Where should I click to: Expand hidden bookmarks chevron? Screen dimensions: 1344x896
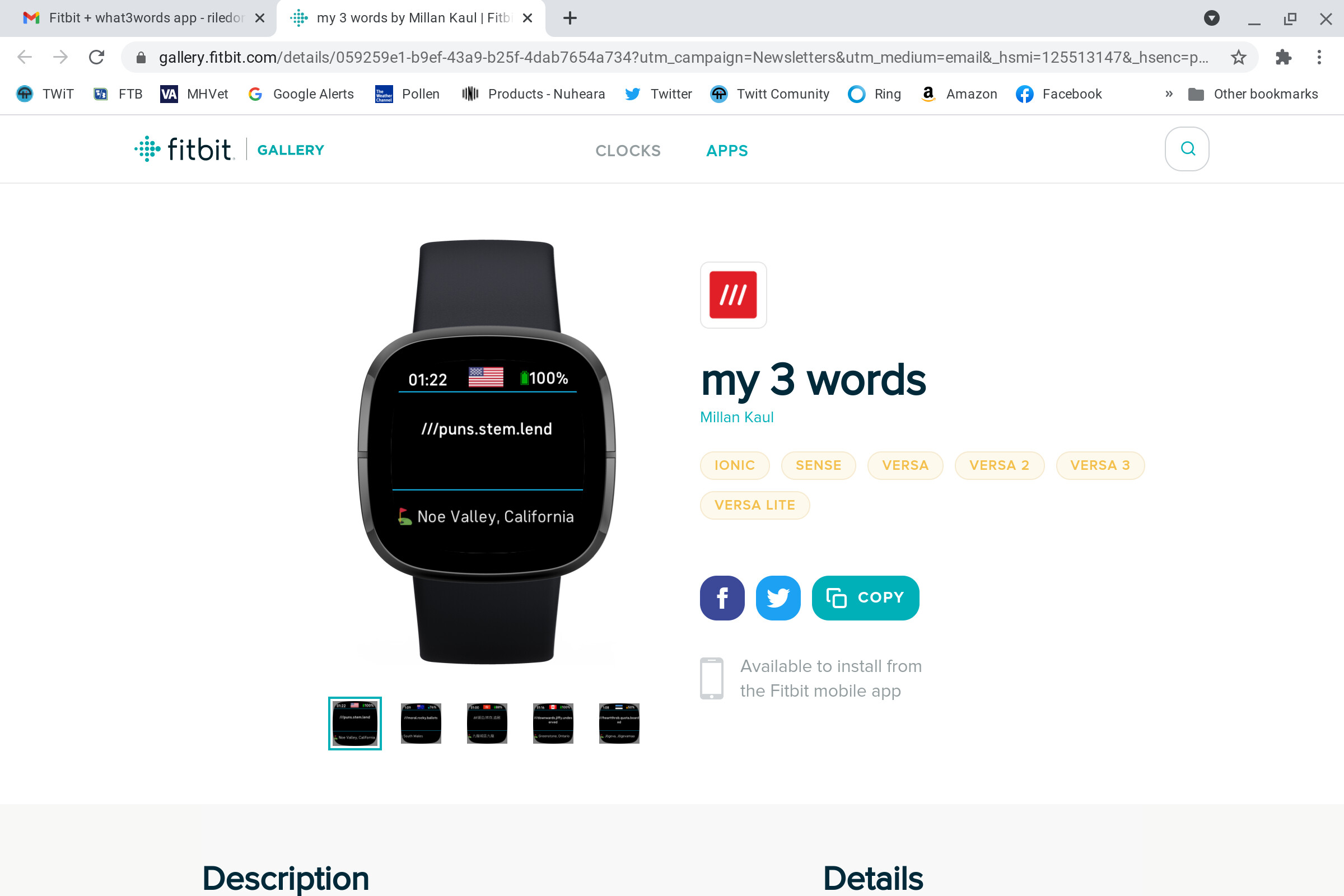point(1169,94)
